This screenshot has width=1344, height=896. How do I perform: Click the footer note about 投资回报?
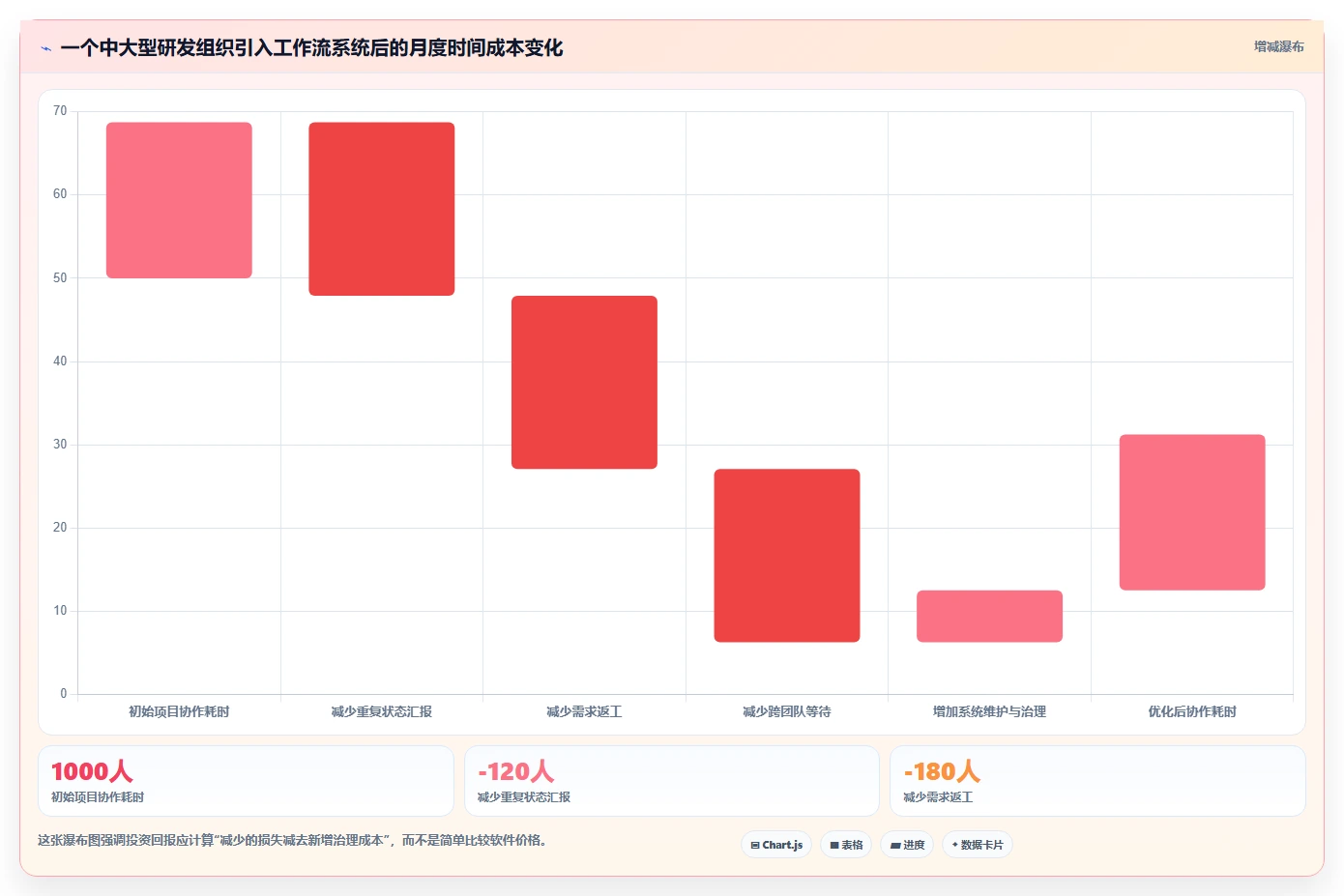pyautogui.click(x=294, y=841)
